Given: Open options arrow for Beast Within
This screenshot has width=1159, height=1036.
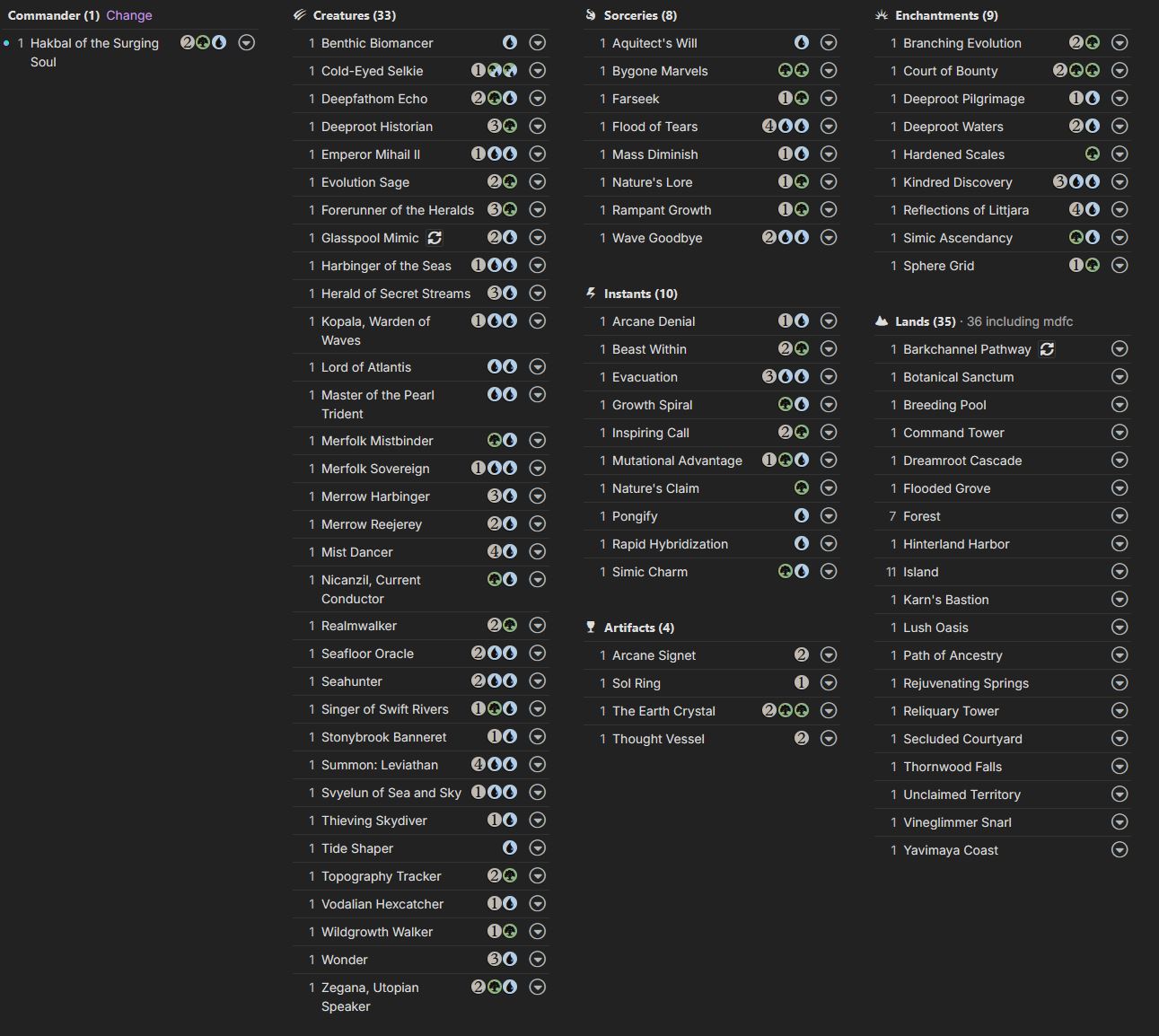Looking at the screenshot, I should 829,349.
